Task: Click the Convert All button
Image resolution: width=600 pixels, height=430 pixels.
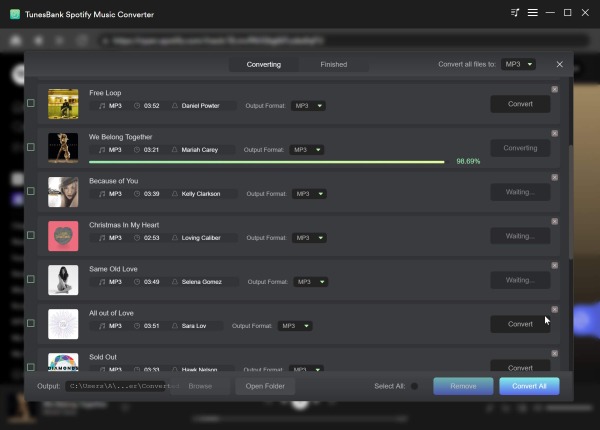Action: 529,386
